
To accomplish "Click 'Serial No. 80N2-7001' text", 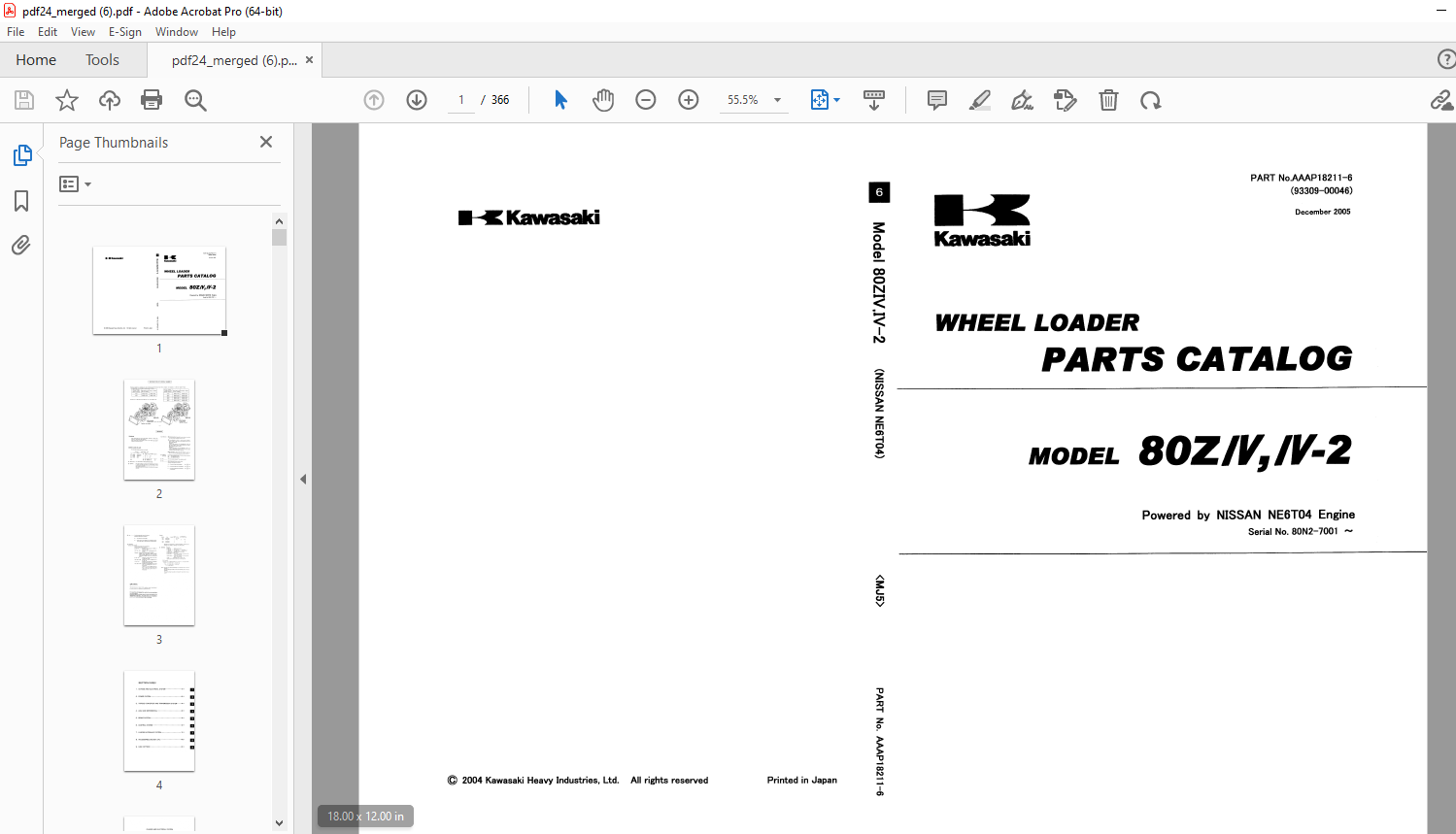I will pos(1293,531).
